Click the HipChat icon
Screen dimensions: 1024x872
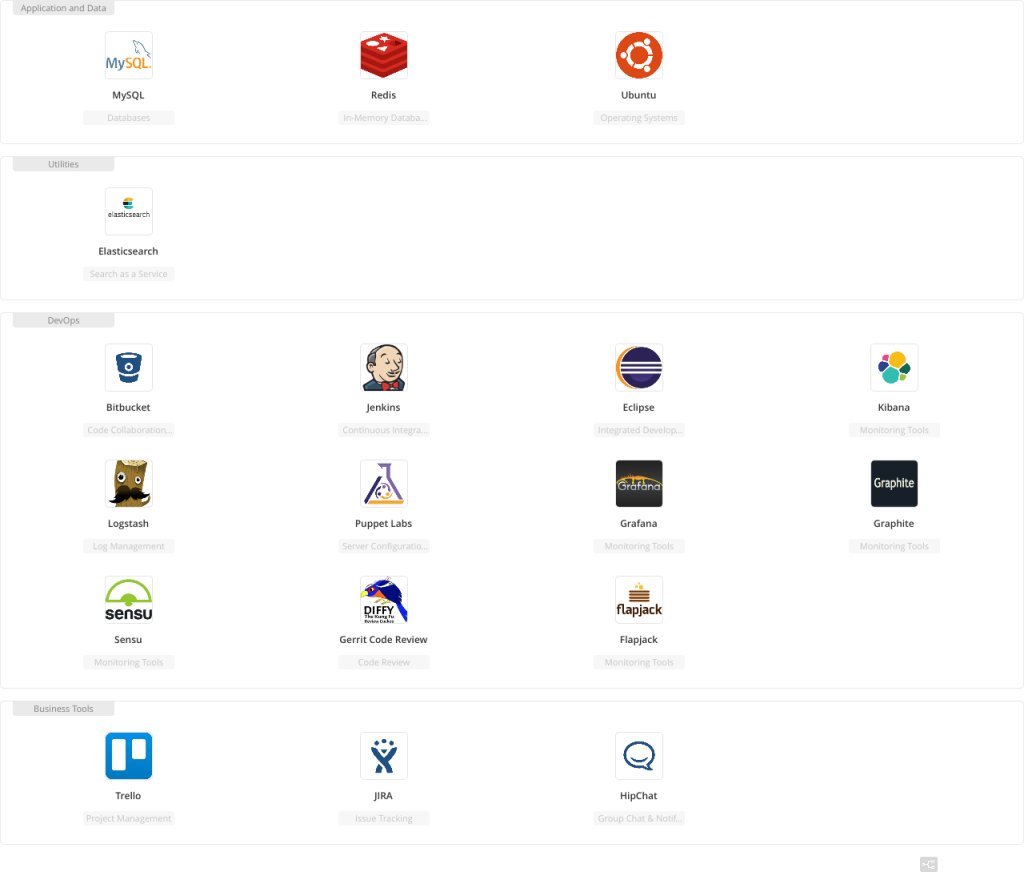coord(638,755)
